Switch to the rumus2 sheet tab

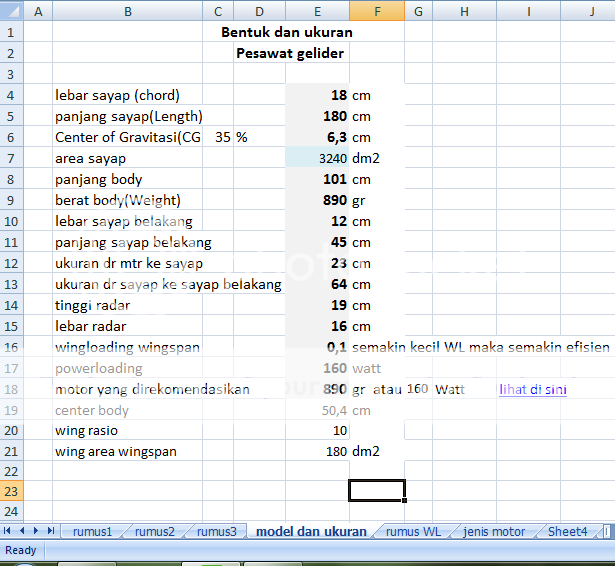(155, 531)
